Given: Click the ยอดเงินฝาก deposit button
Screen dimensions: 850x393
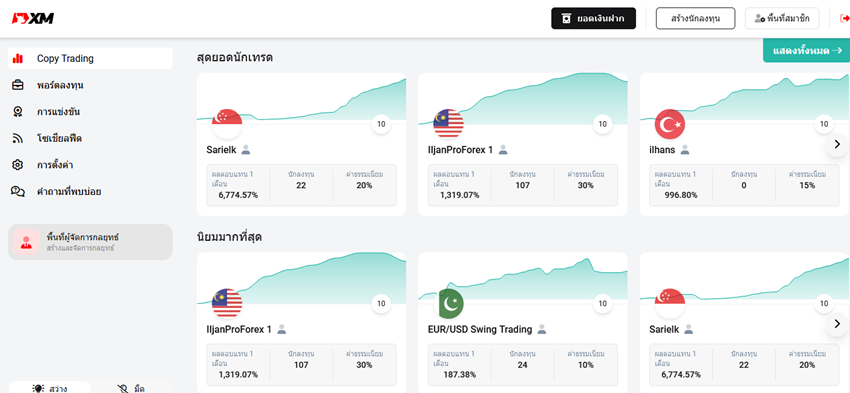Looking at the screenshot, I should coord(593,18).
